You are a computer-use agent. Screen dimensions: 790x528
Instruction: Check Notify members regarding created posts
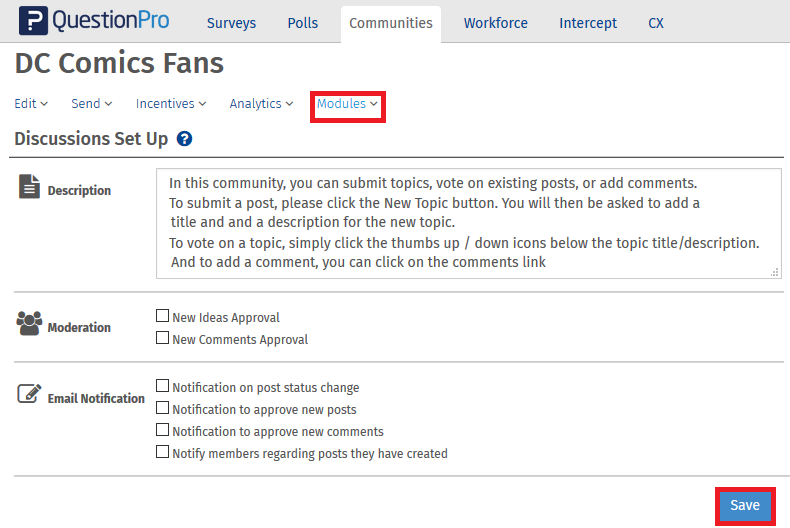(x=163, y=453)
